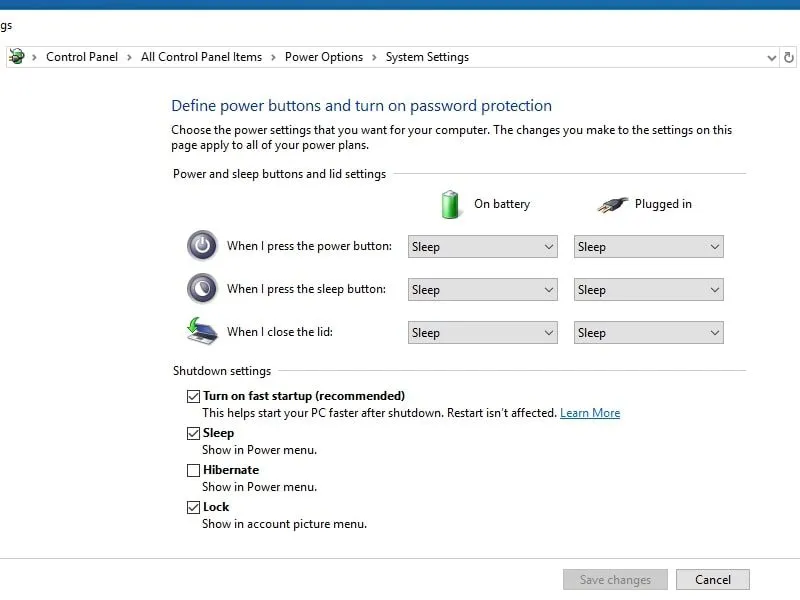
Task: Click the Control Panel icon in address bar
Action: coord(18,57)
